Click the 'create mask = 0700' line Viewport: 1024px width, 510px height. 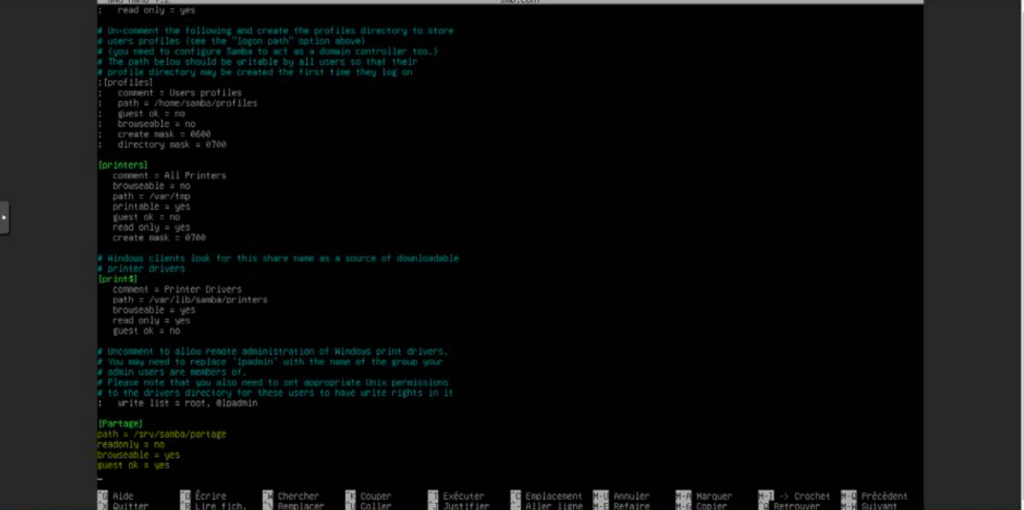coord(159,238)
